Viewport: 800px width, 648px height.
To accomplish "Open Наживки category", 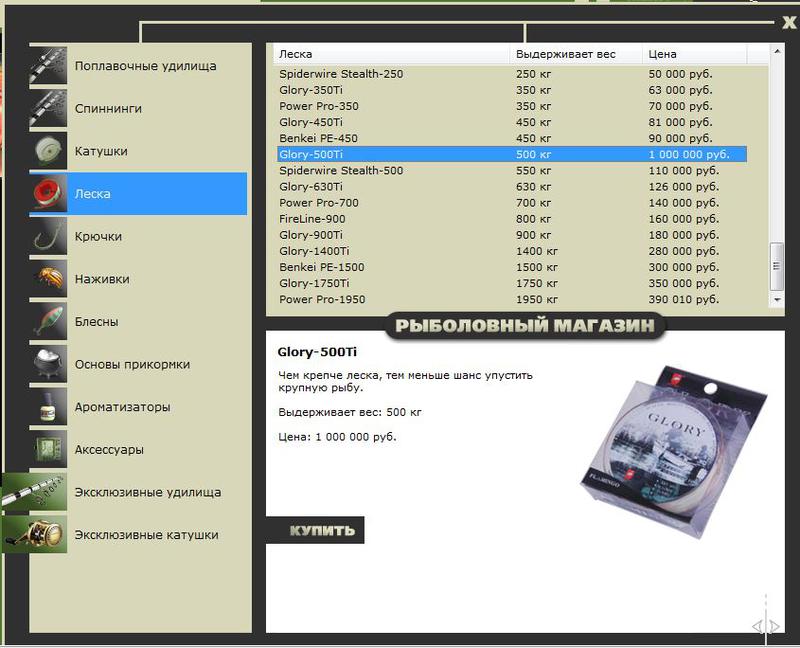I will tap(102, 279).
